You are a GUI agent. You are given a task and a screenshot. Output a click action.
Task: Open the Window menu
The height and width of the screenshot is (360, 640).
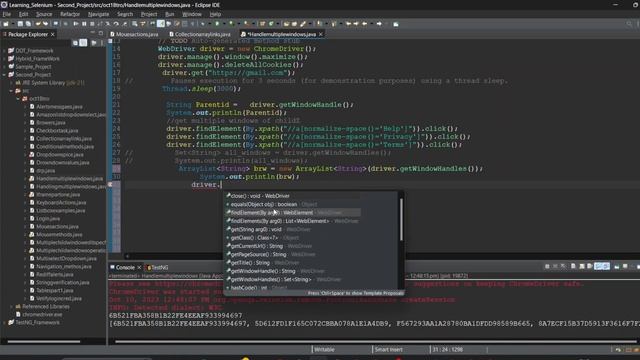(x=192, y=14)
